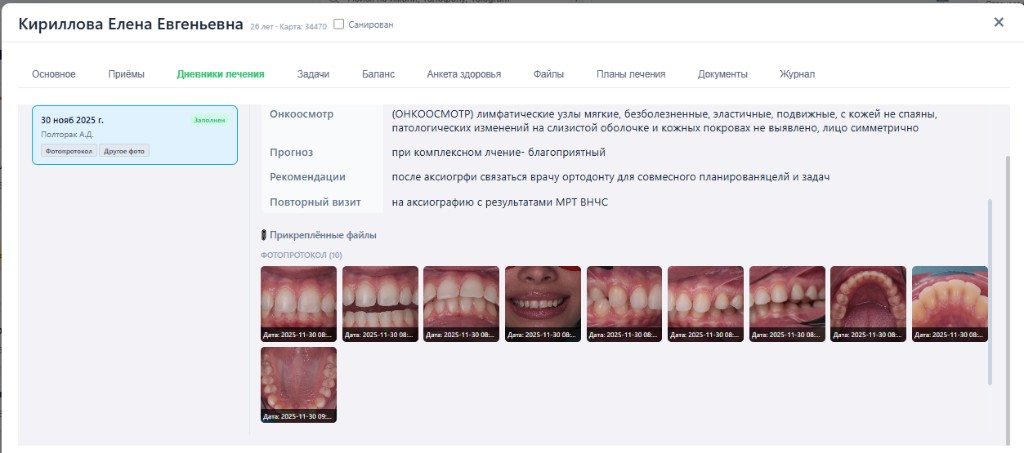Viewport: 1024px width, 453px height.
Task: Toggle the Санирован checkbox
Action: click(338, 24)
